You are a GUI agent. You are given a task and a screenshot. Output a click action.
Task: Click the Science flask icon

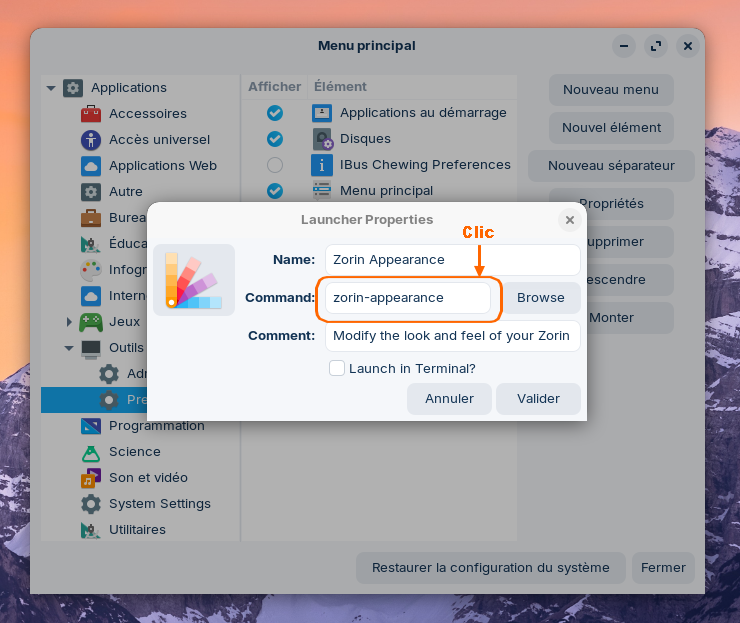[x=91, y=452]
